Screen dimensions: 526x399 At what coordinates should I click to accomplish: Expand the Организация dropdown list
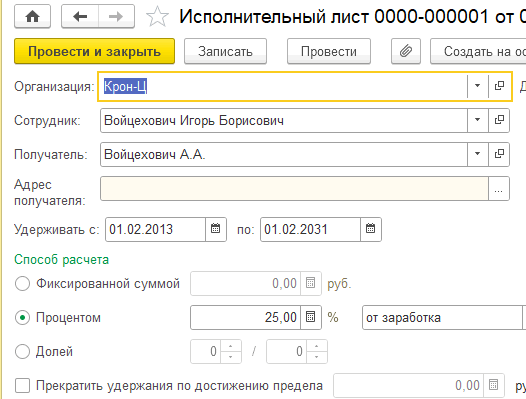[478, 86]
